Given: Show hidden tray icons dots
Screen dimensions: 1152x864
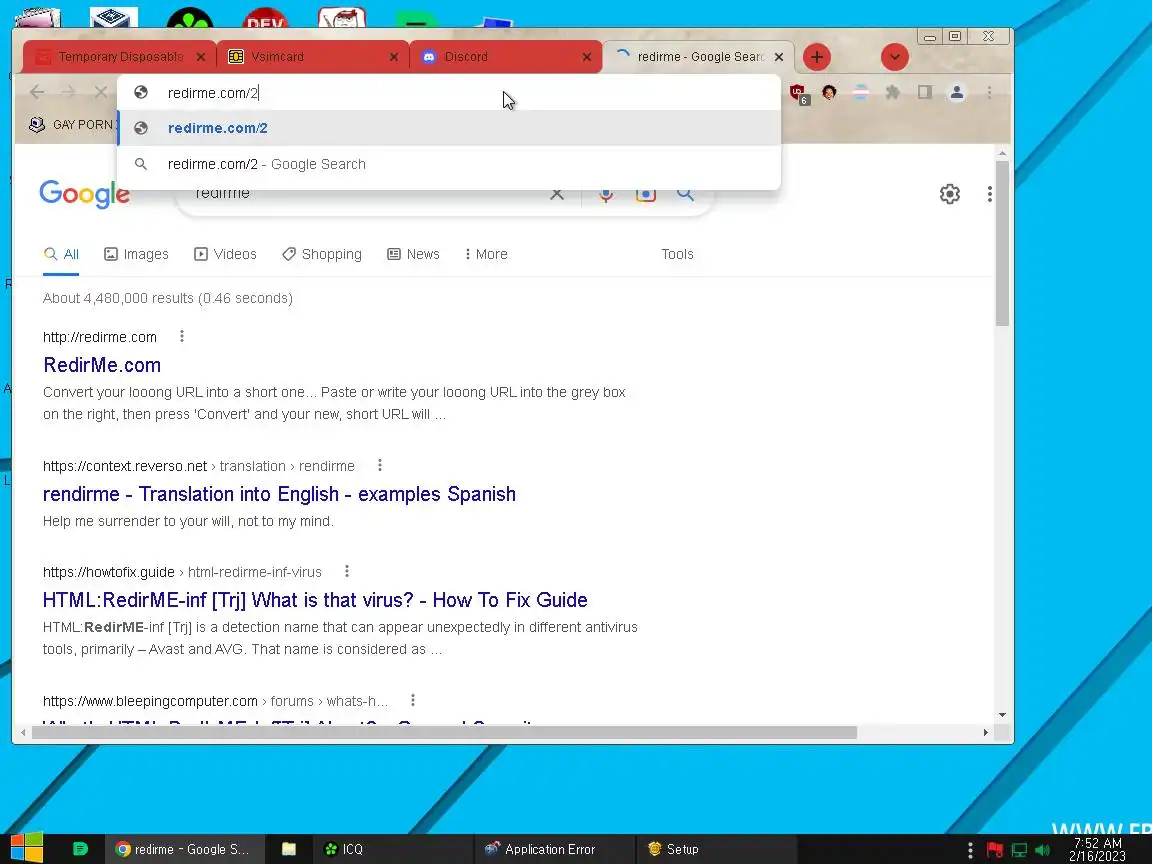Looking at the screenshot, I should point(971,850).
